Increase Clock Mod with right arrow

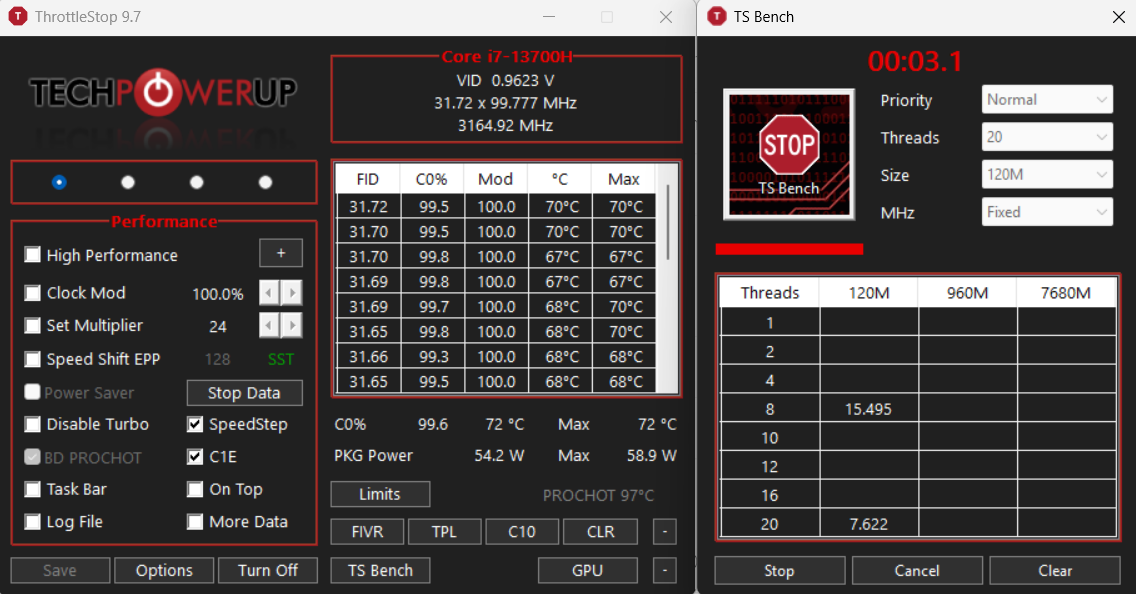tap(292, 293)
